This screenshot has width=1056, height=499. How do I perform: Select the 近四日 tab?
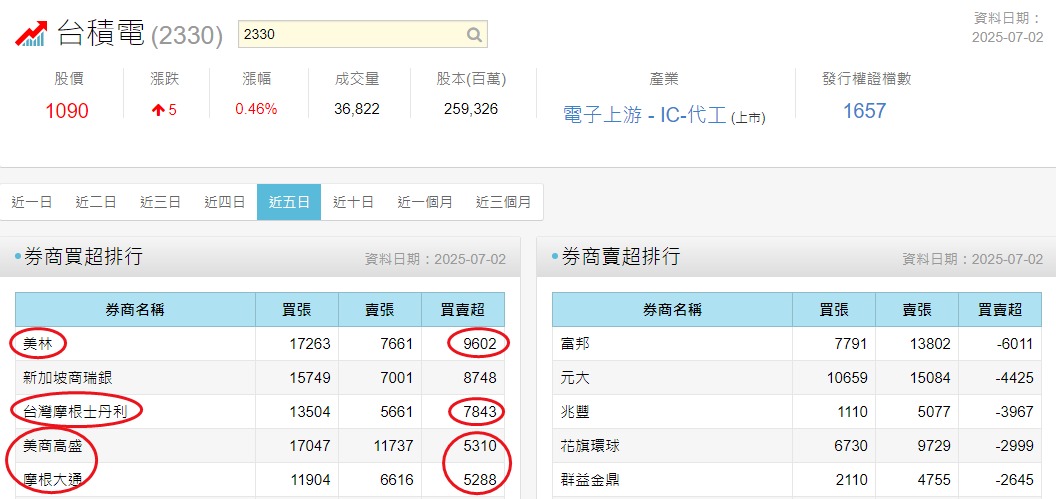click(x=225, y=202)
